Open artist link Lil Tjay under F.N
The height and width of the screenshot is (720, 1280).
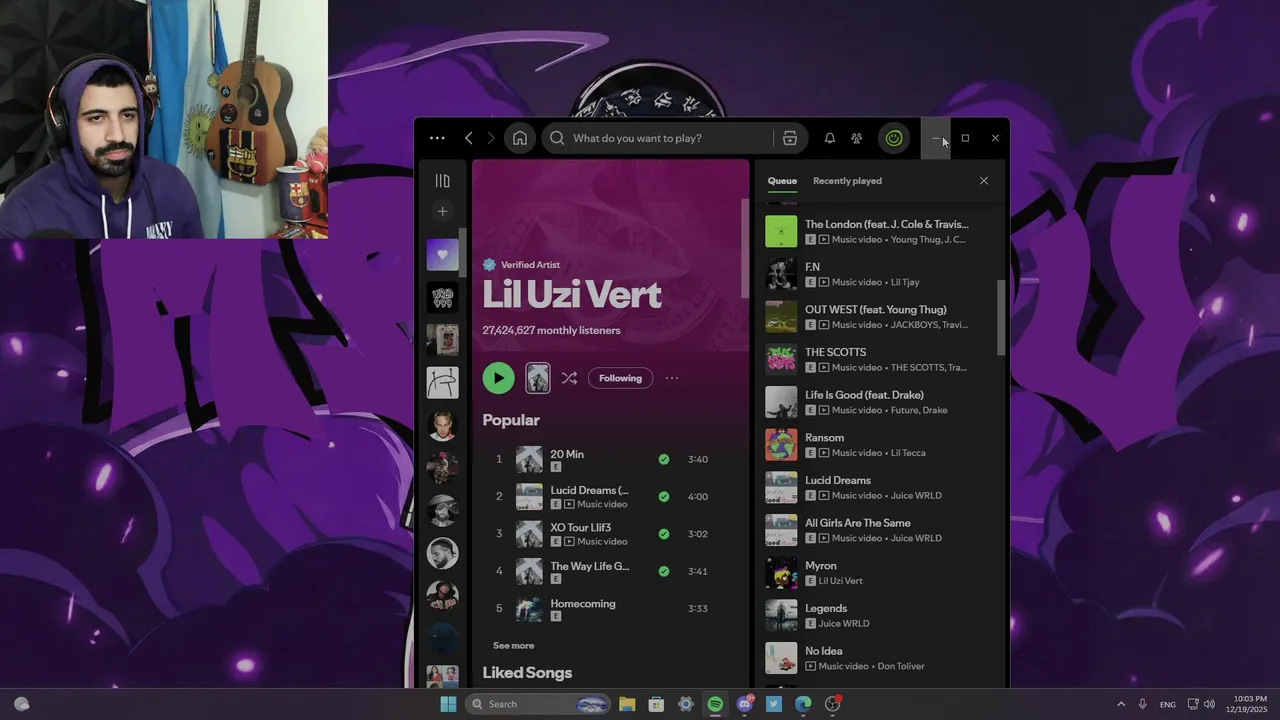[905, 282]
